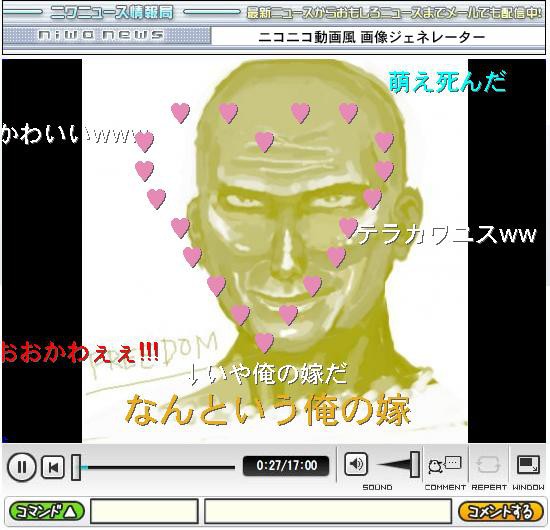
Task: Click the テラカワユスww comment
Action: click(446, 234)
